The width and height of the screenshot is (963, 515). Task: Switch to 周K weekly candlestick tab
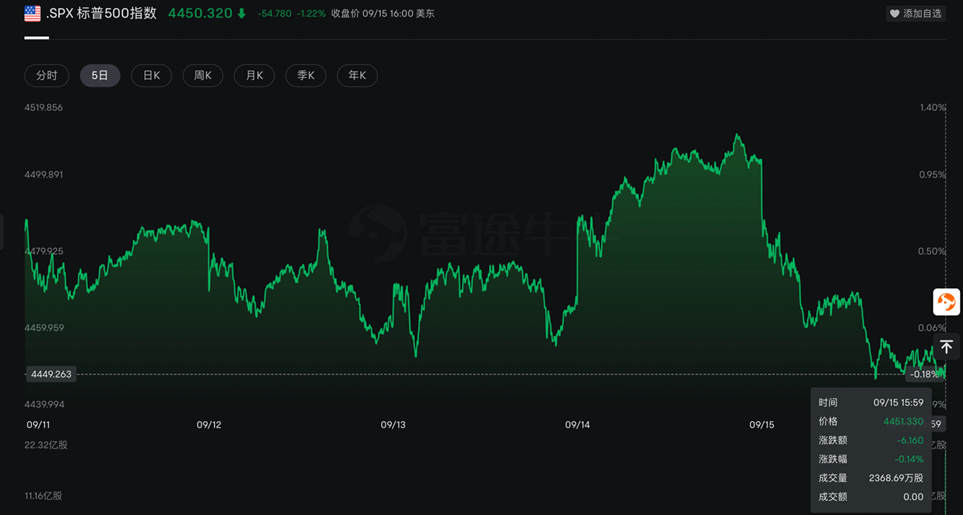203,76
